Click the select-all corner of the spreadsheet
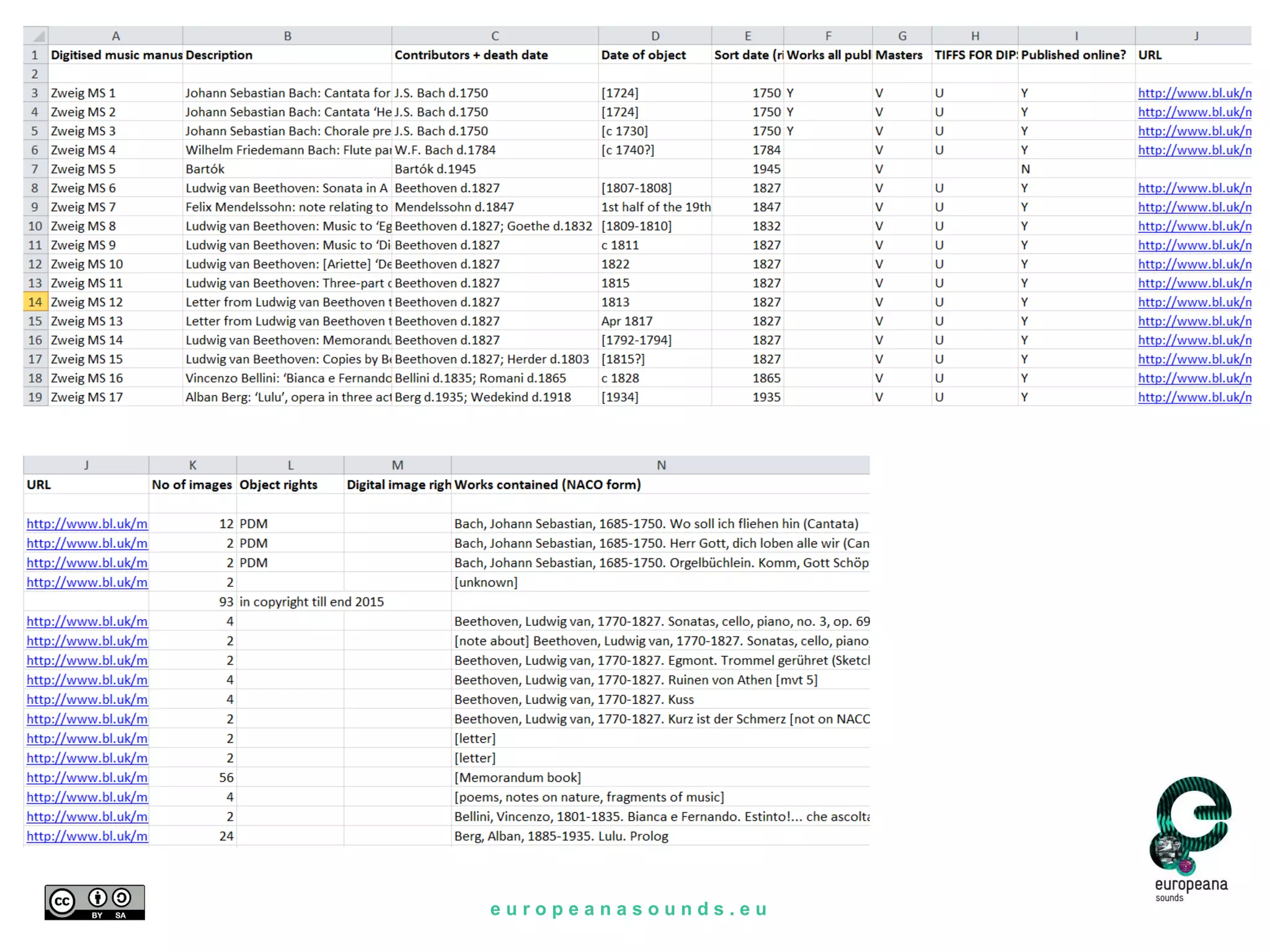The height and width of the screenshot is (952, 1270). coord(36,36)
